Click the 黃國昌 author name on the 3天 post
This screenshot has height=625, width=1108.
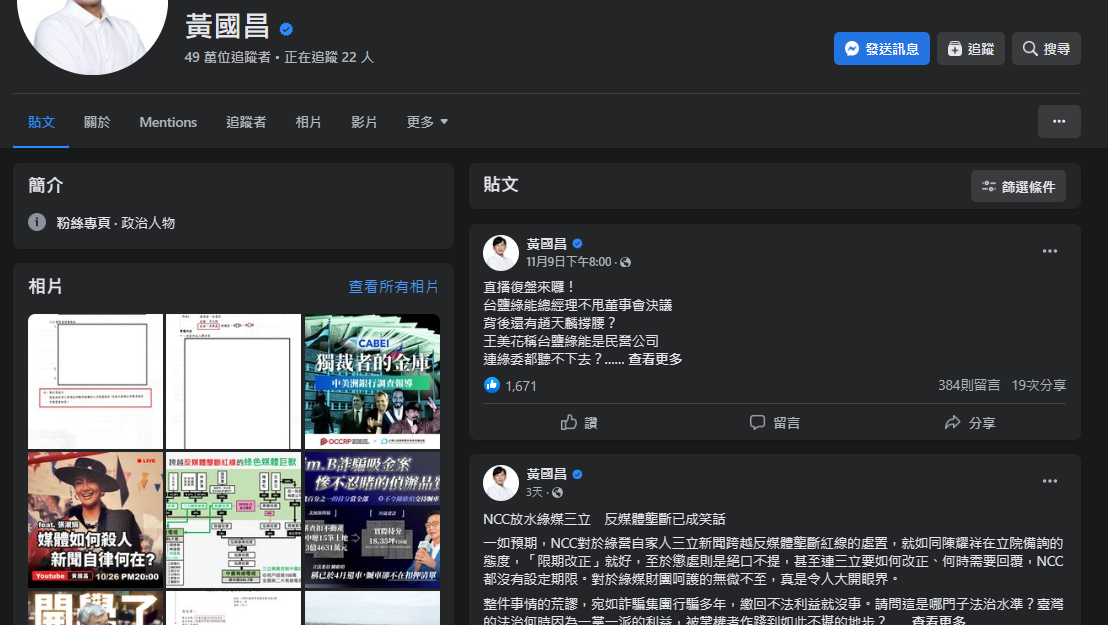pos(546,474)
